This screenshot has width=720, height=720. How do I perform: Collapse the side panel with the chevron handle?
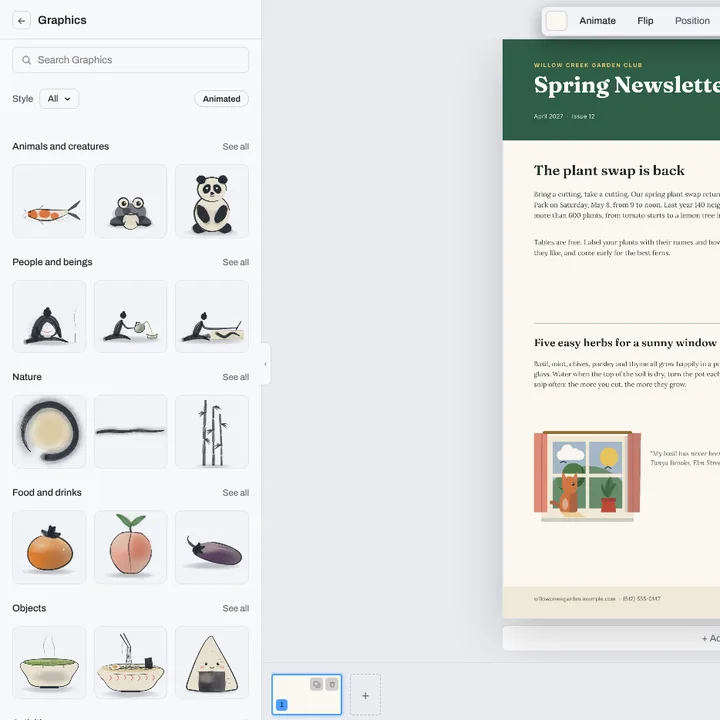[265, 364]
